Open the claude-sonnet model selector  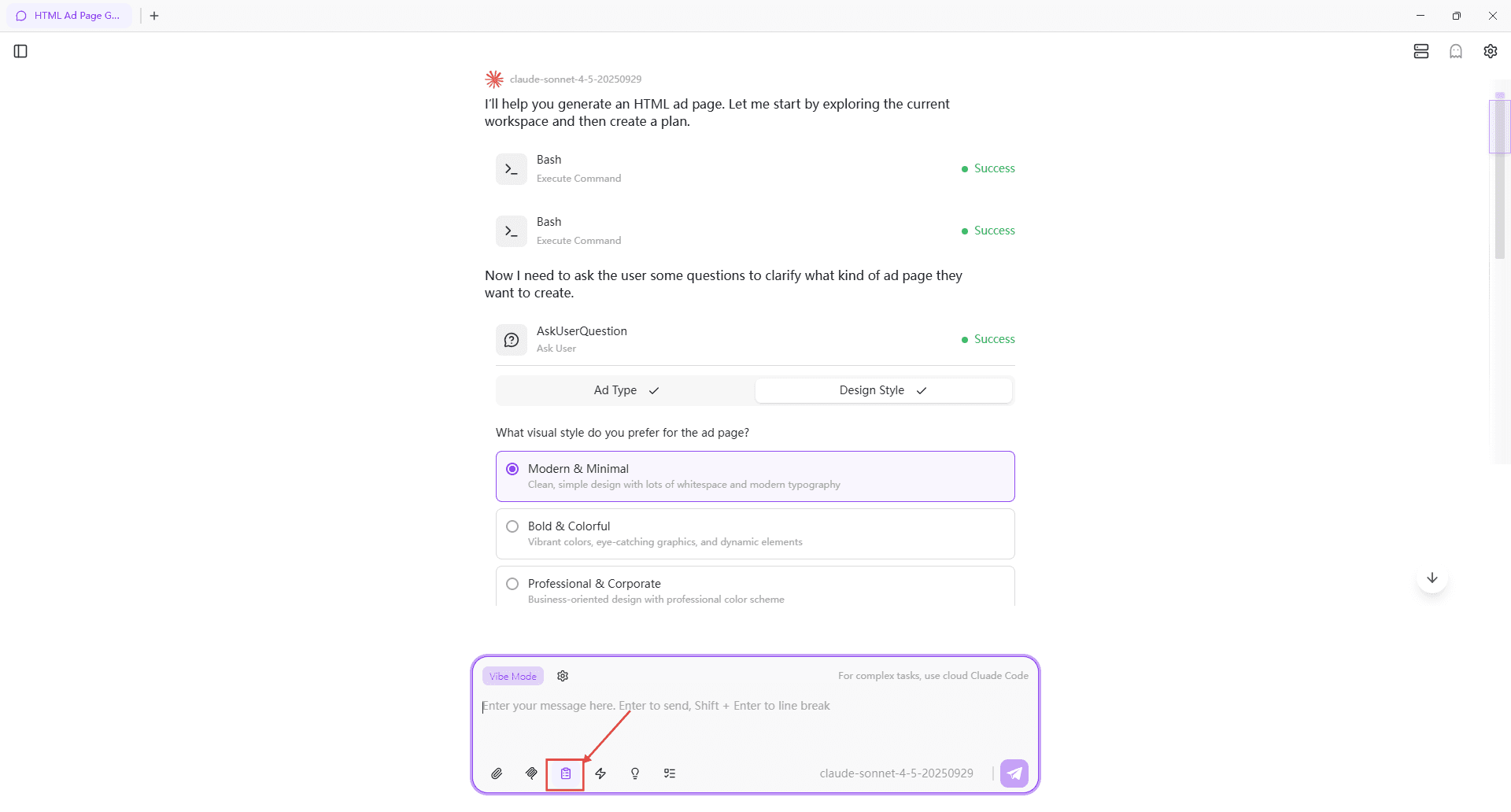click(896, 773)
